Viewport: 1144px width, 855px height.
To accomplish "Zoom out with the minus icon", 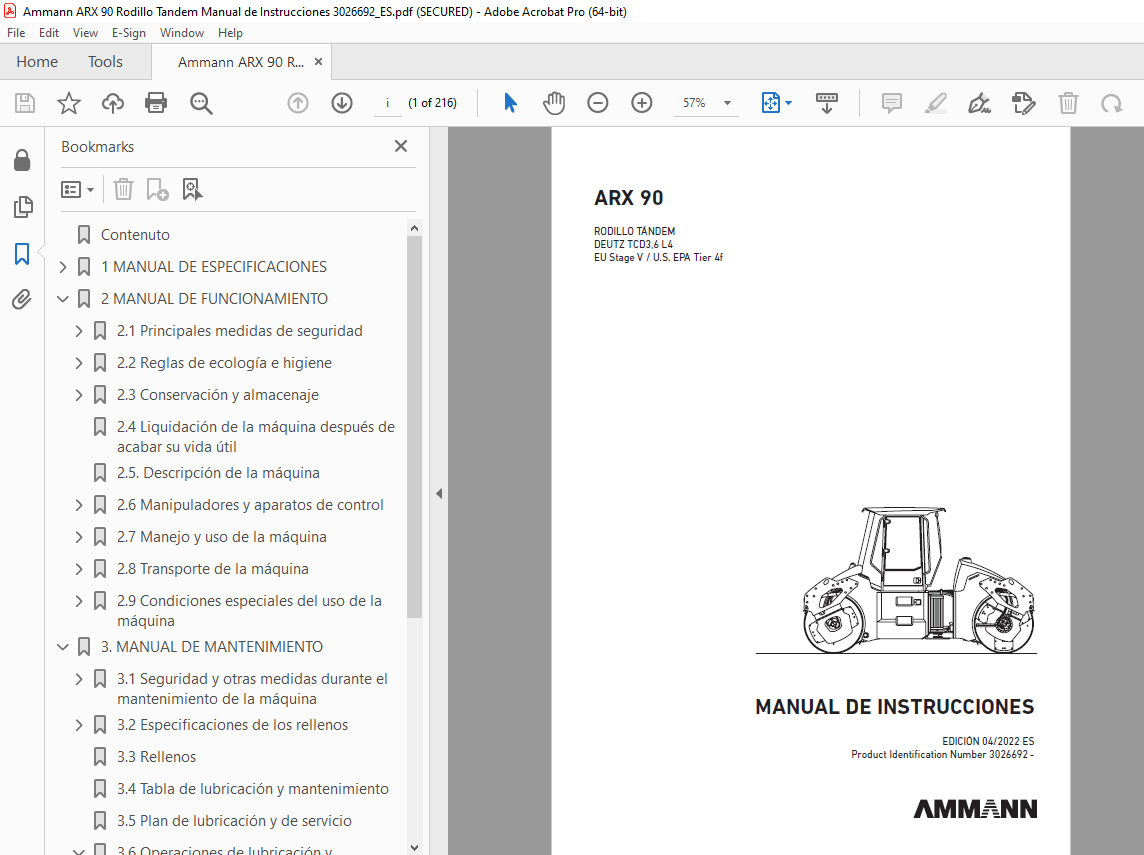I will pyautogui.click(x=598, y=103).
